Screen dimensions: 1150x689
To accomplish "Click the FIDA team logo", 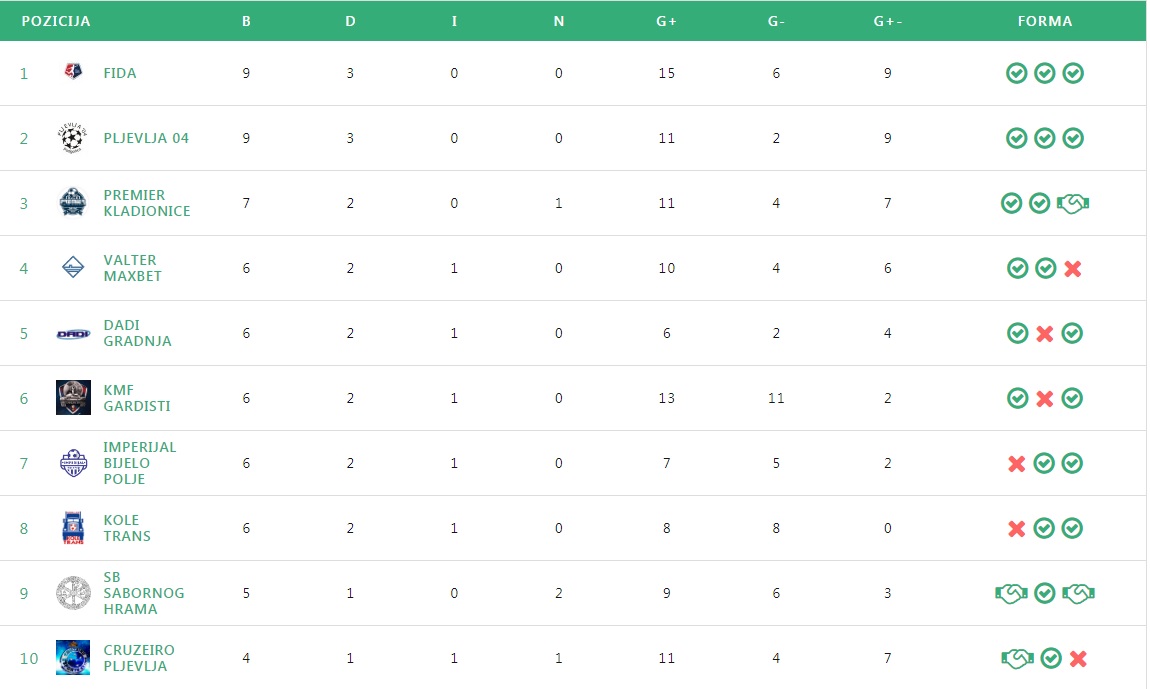I will pyautogui.click(x=73, y=73).
